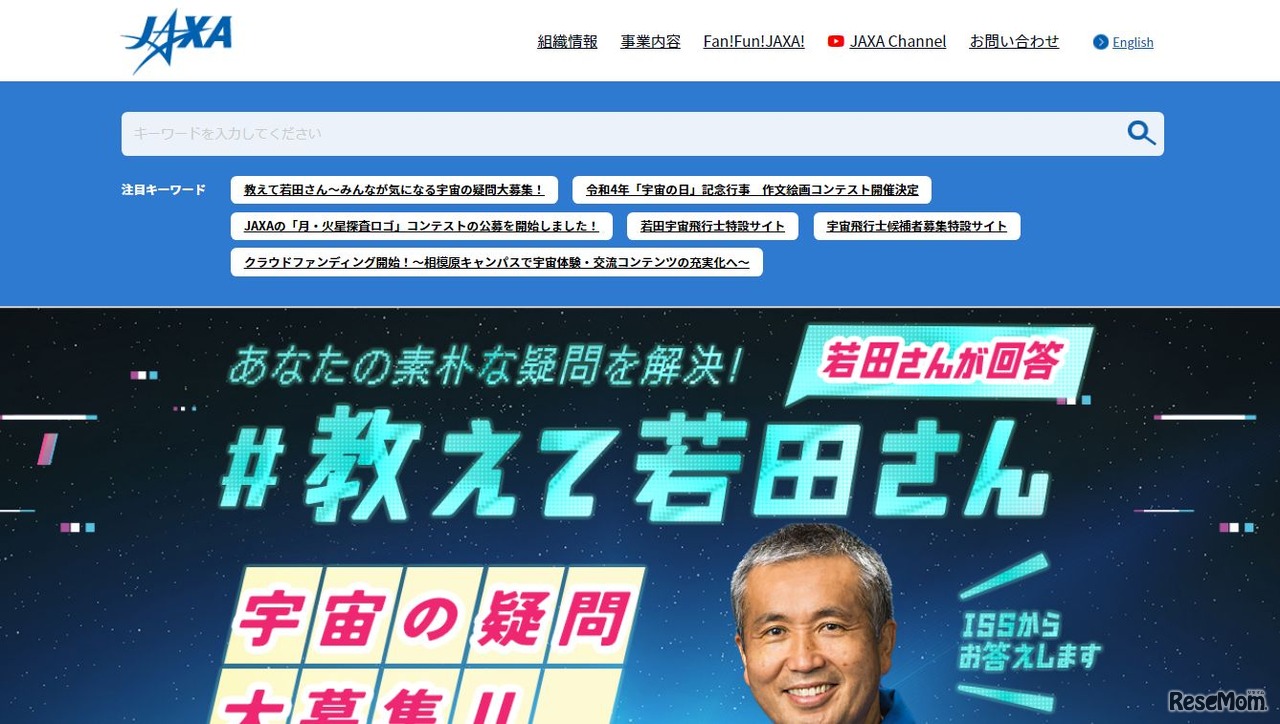Click the JAXA logo
Image resolution: width=1280 pixels, height=724 pixels.
coord(177,41)
